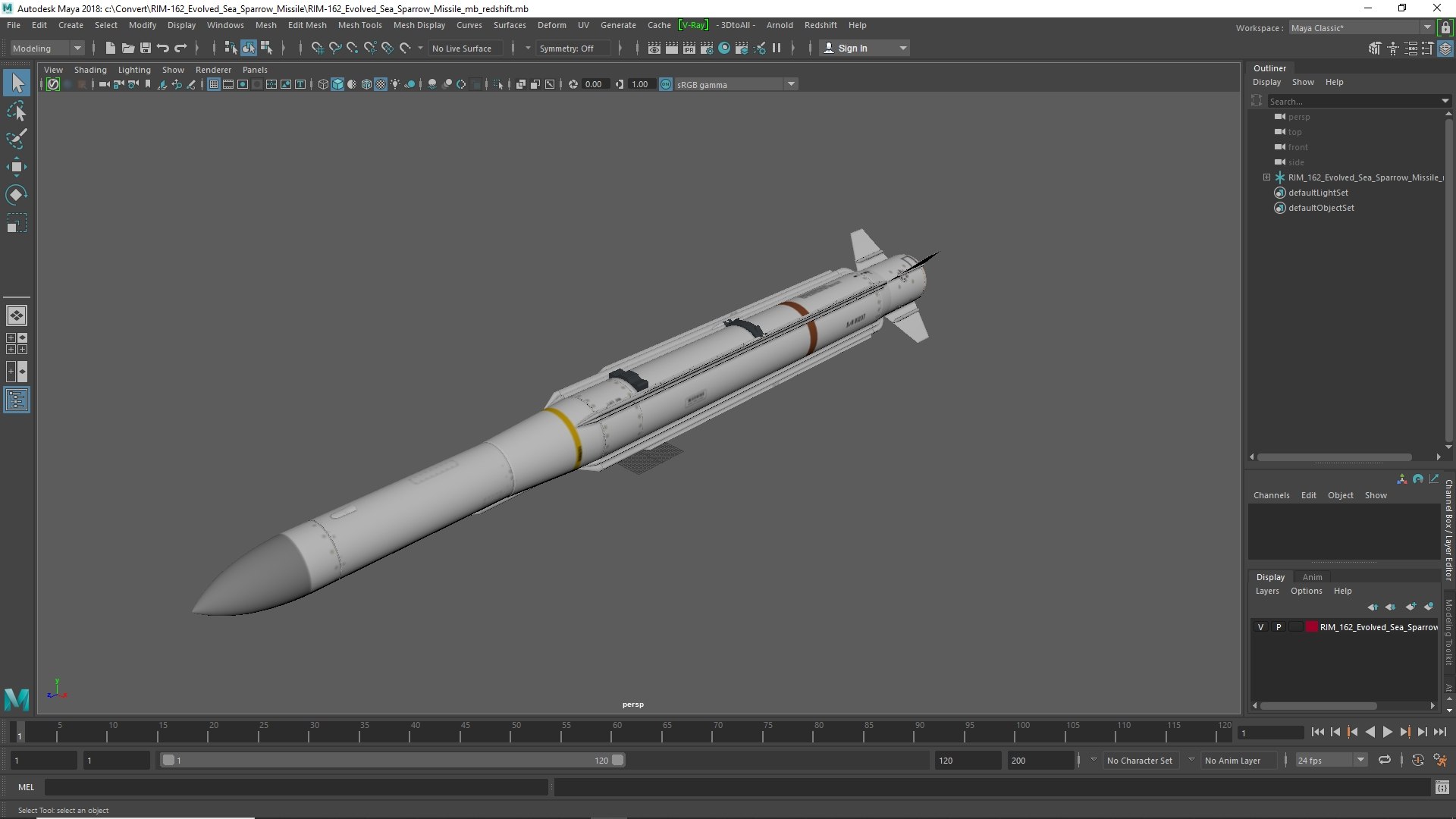The image size is (1456, 819).
Task: Select the arrow Select tool
Action: [x=17, y=83]
